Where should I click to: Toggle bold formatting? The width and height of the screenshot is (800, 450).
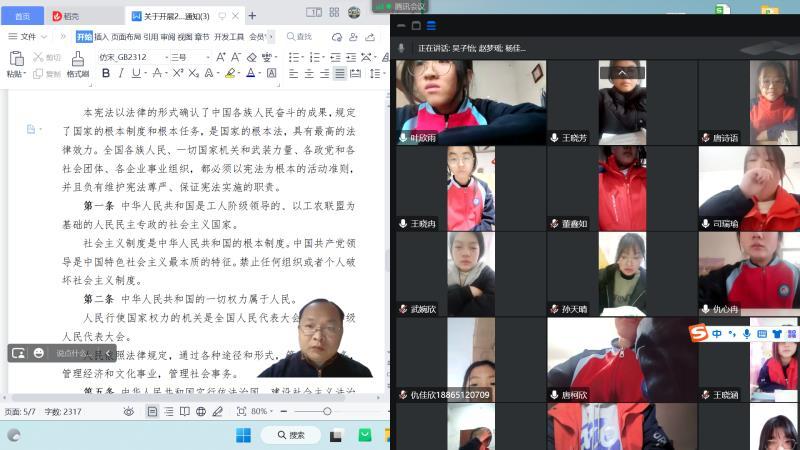(106, 73)
